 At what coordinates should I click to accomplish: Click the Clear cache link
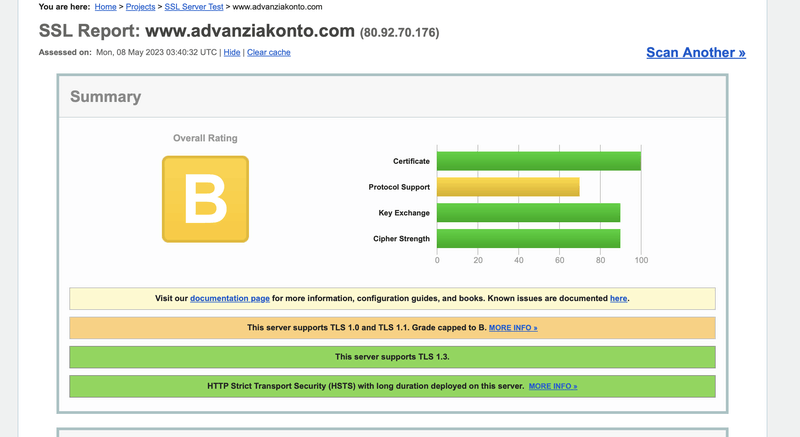tap(268, 53)
